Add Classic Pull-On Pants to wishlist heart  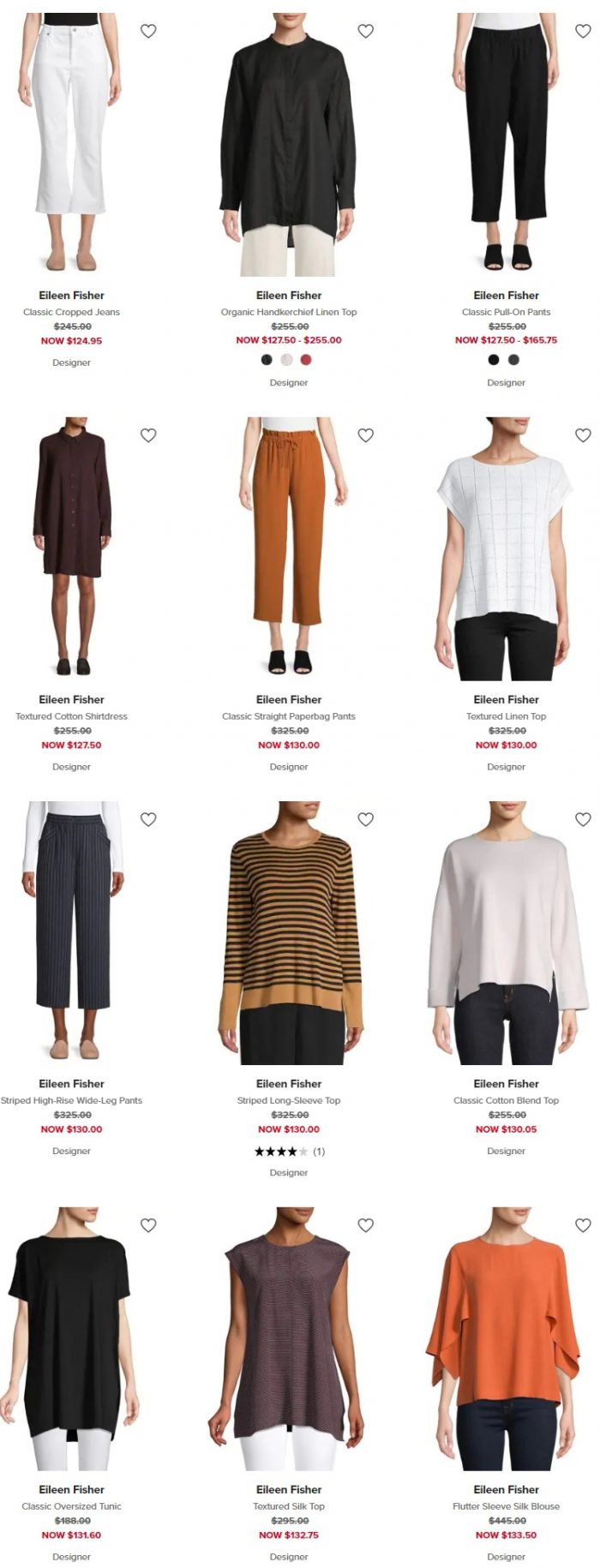pos(583,31)
